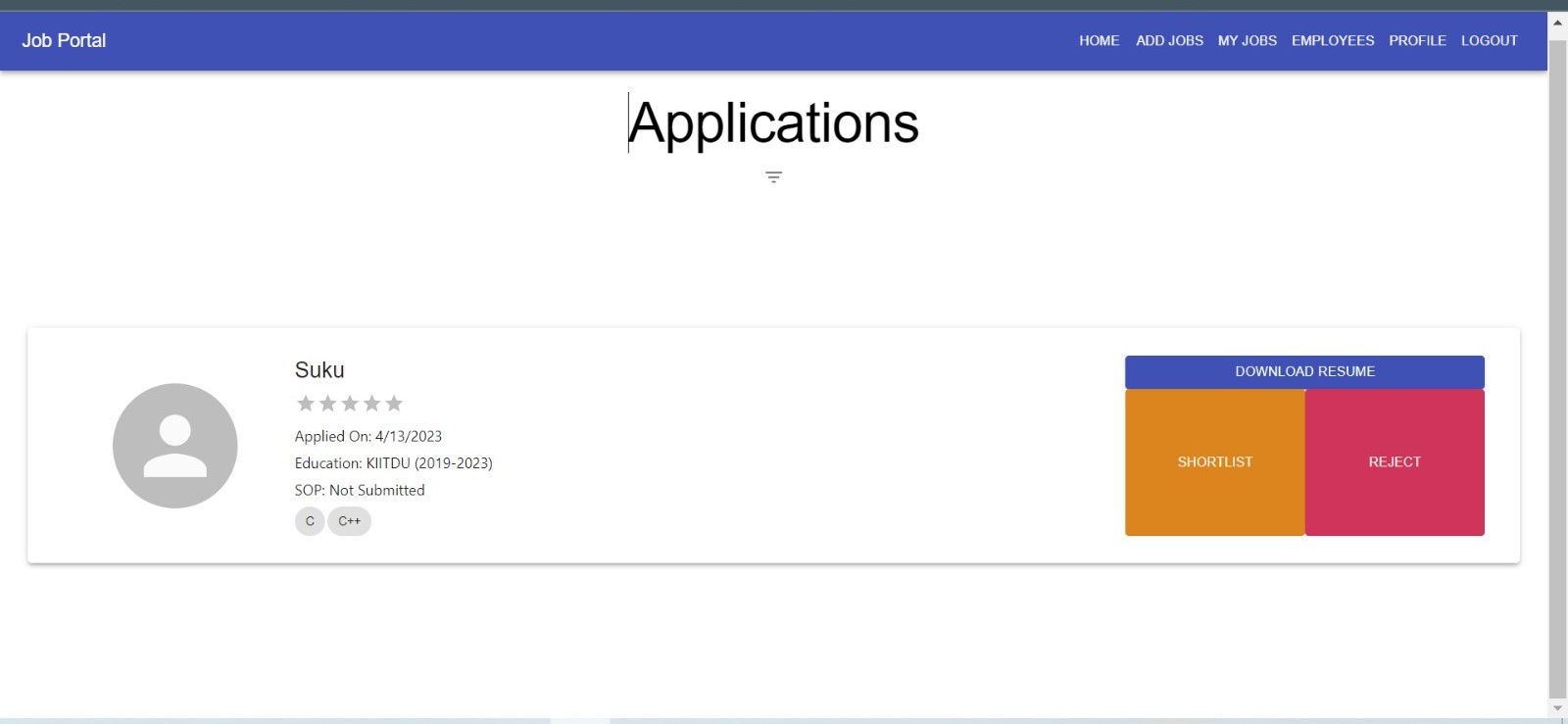Click Suku's avatar placeholder image
The width and height of the screenshot is (1568, 724).
click(x=175, y=446)
